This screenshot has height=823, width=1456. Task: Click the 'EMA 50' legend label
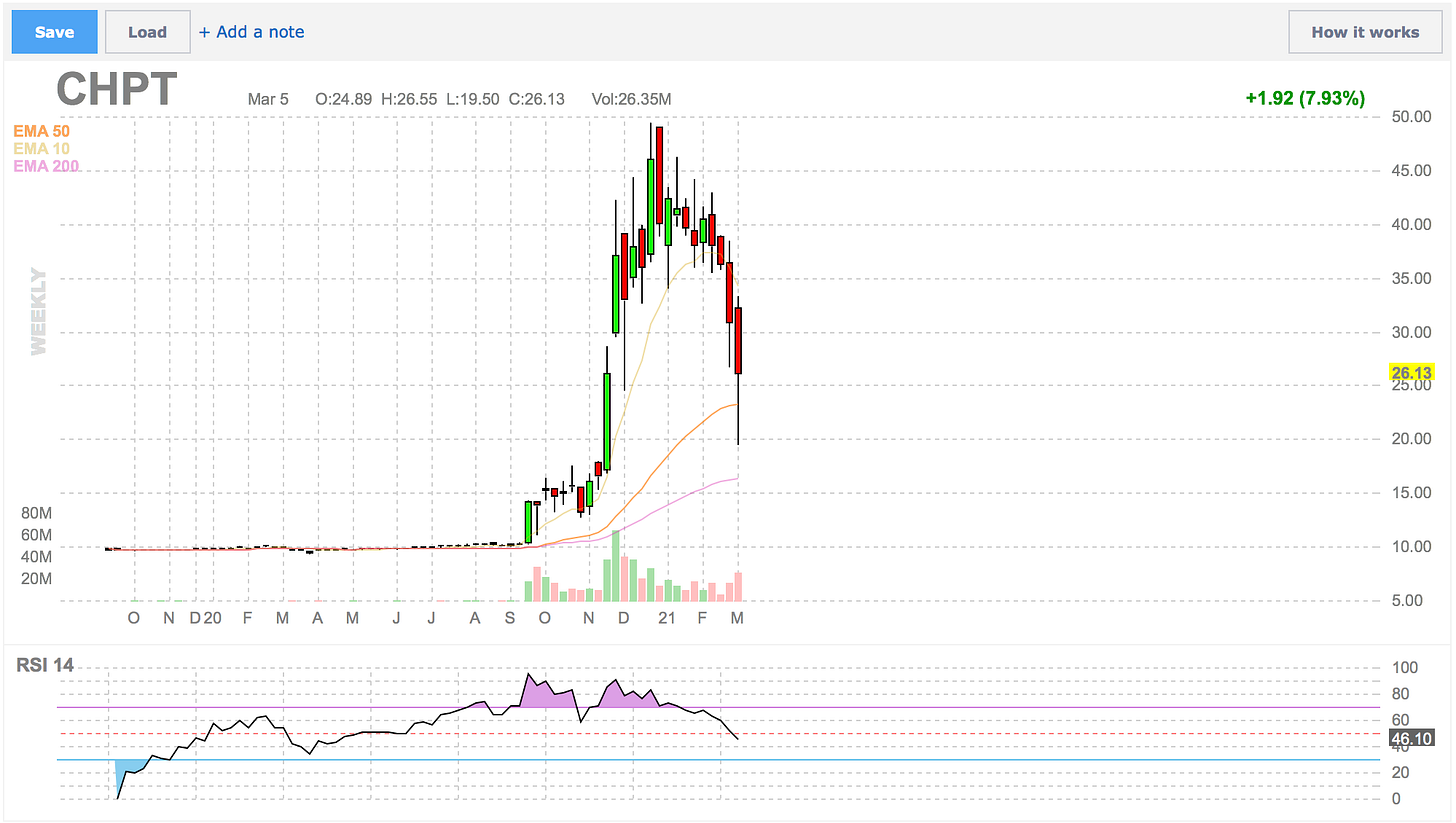pyautogui.click(x=41, y=131)
